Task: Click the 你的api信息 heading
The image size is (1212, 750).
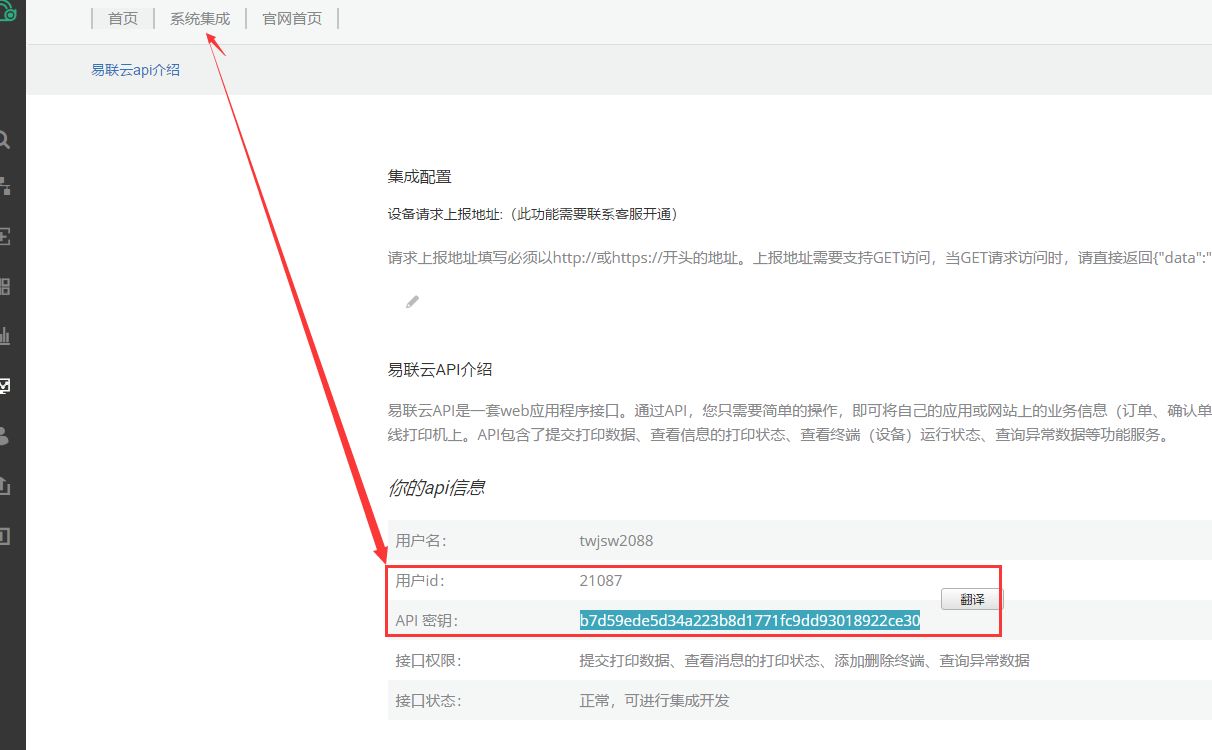Action: (x=437, y=488)
